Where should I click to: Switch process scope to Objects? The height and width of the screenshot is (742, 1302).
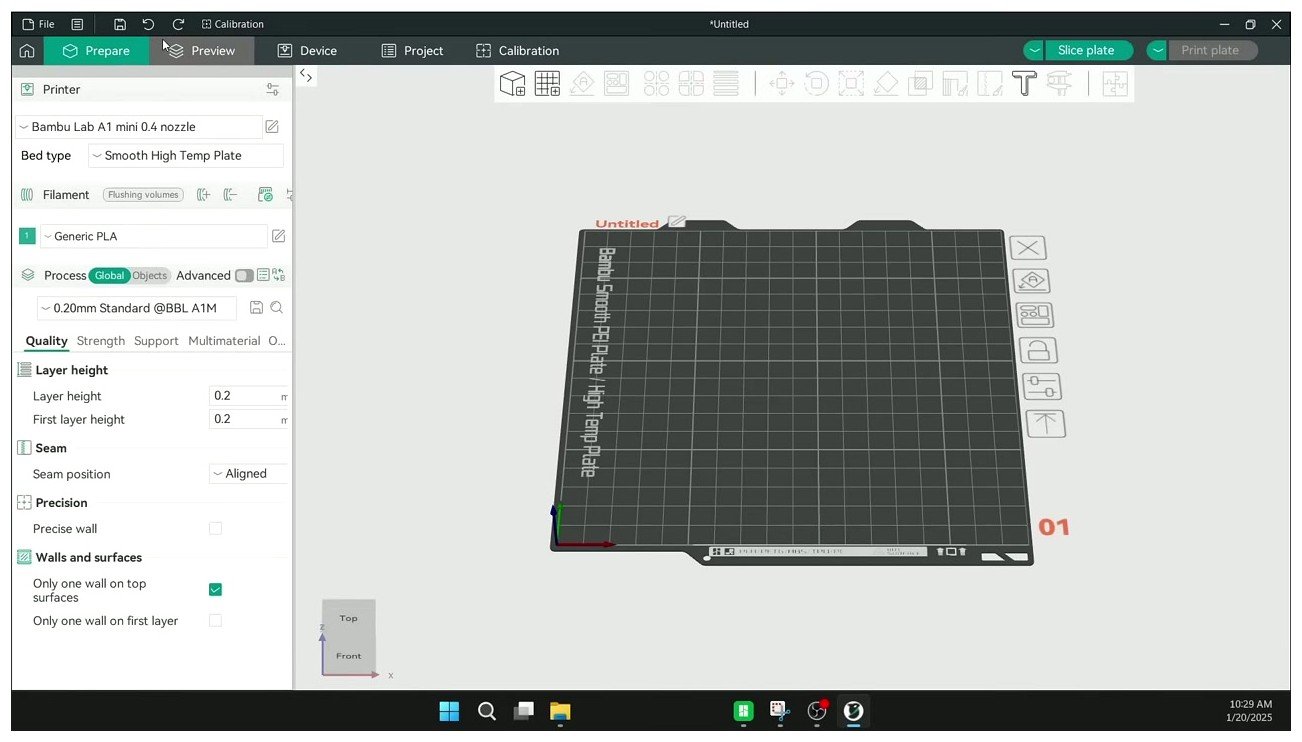tap(150, 276)
